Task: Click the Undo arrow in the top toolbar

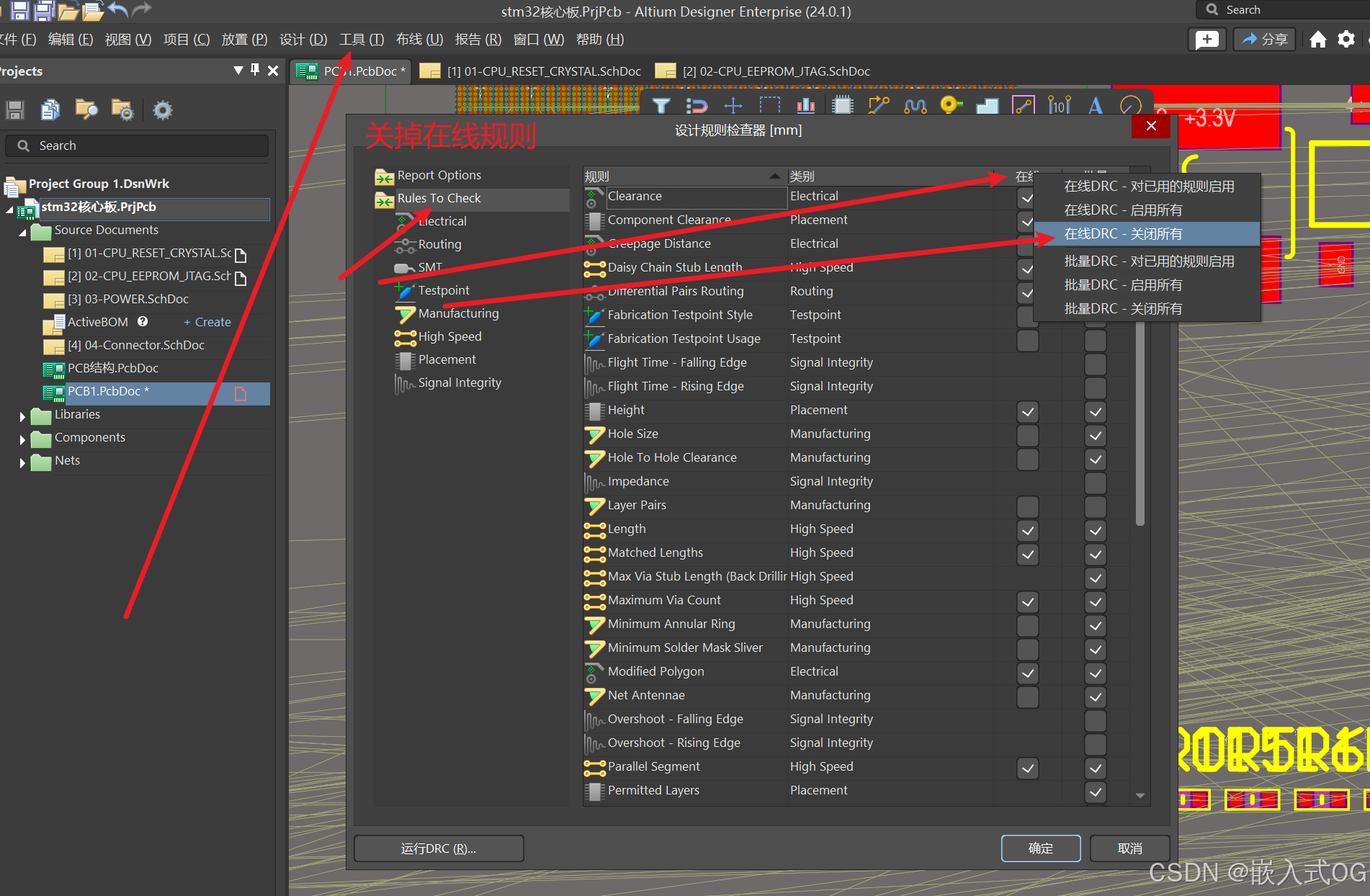Action: (117, 9)
